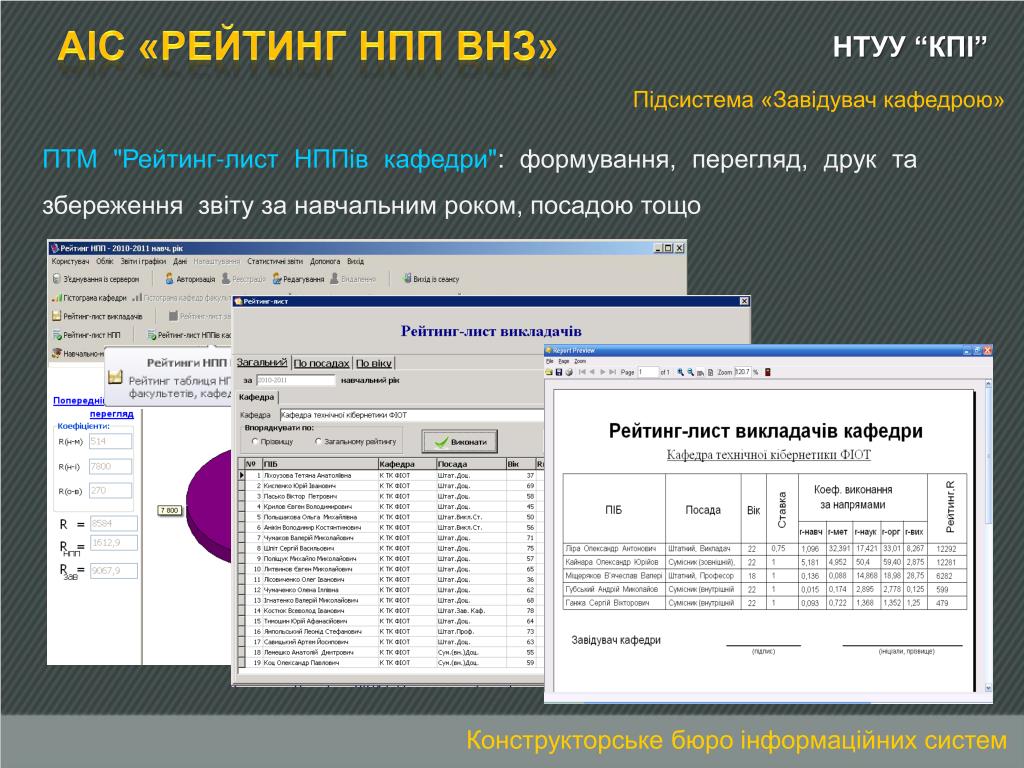Open Гістограма кафедри chart icon
Screen dimensions: 1024x768
(x=57, y=298)
